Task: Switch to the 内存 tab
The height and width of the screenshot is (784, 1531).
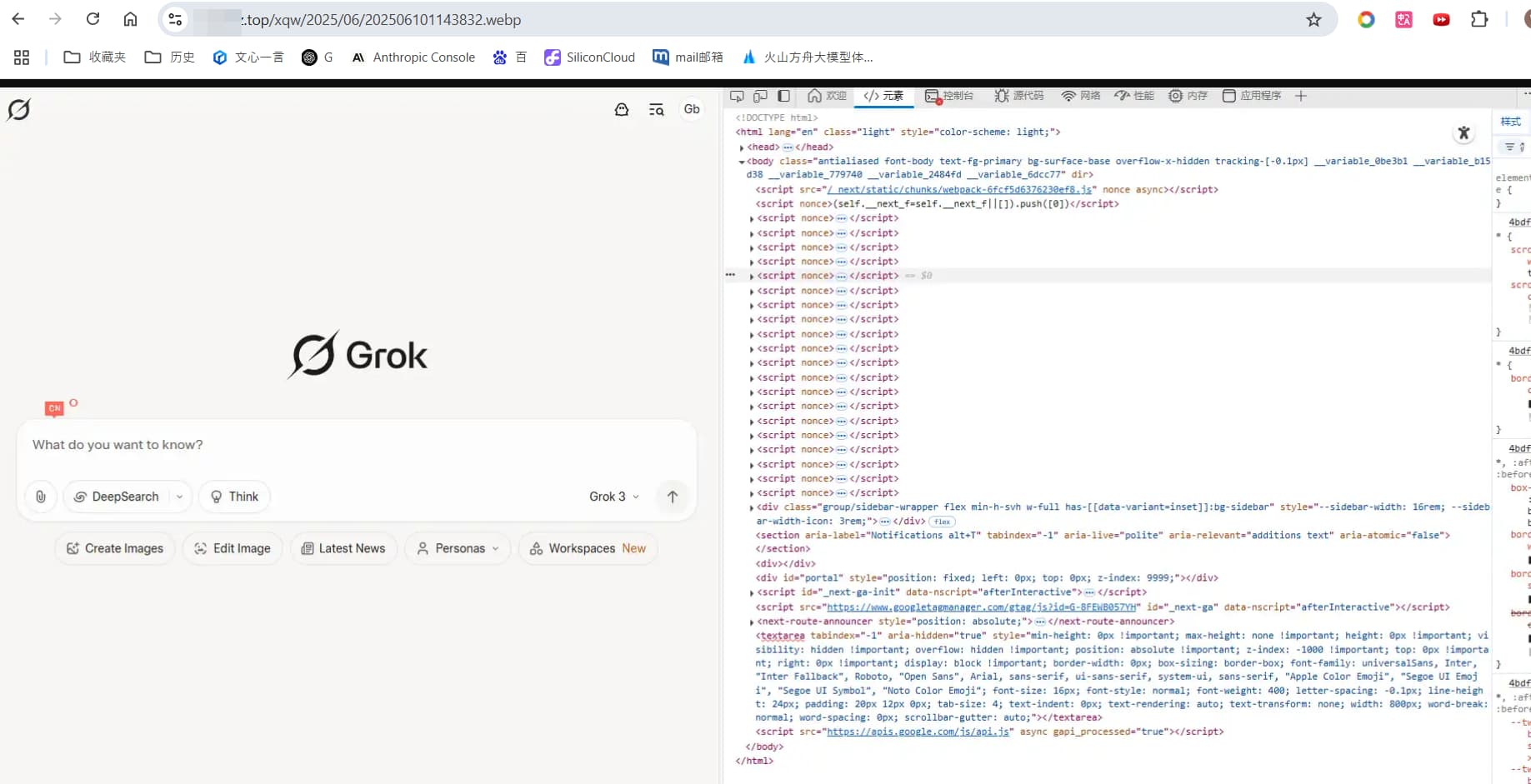Action: [x=1188, y=96]
